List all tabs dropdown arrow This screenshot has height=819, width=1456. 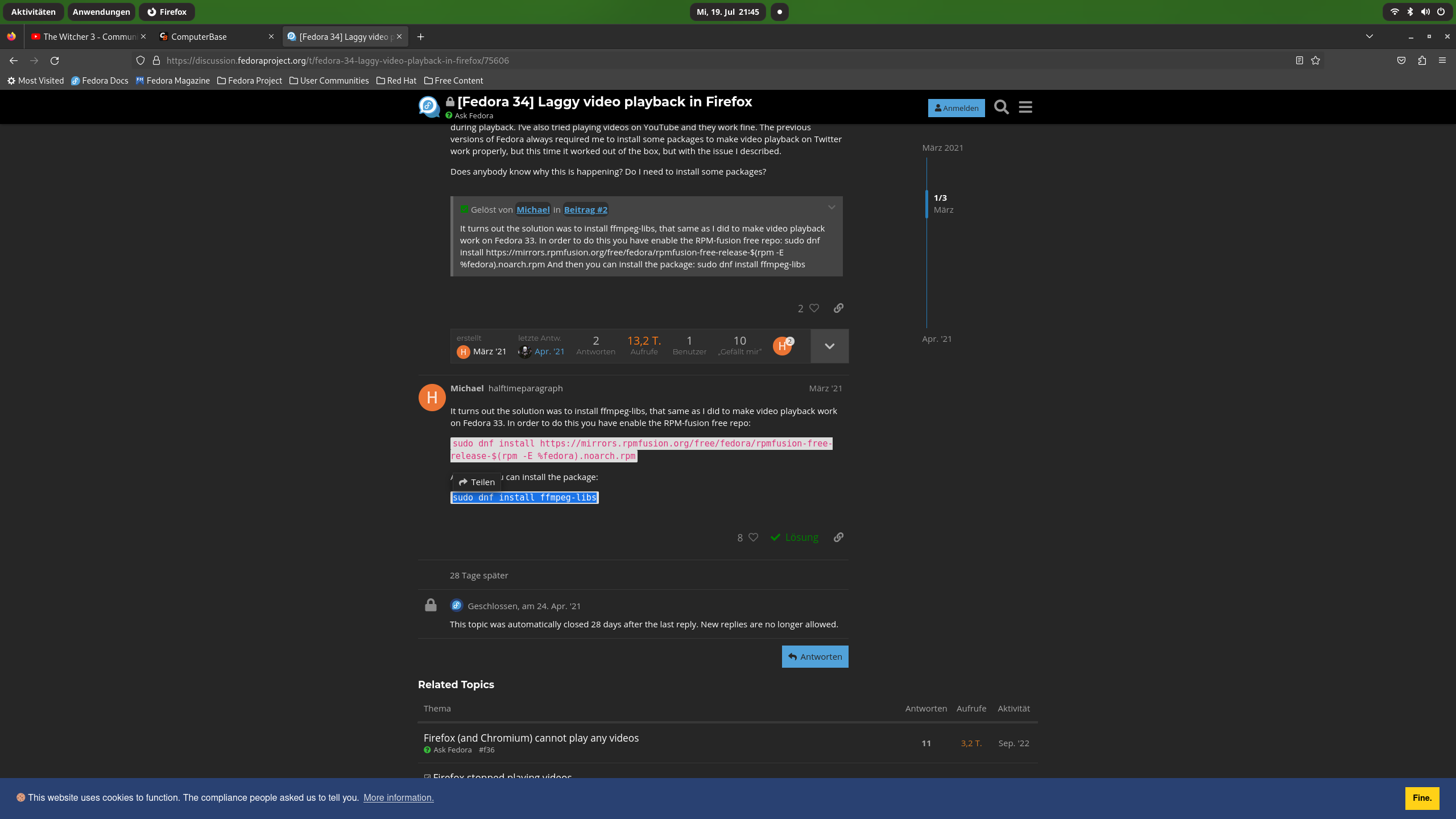coord(1370,36)
